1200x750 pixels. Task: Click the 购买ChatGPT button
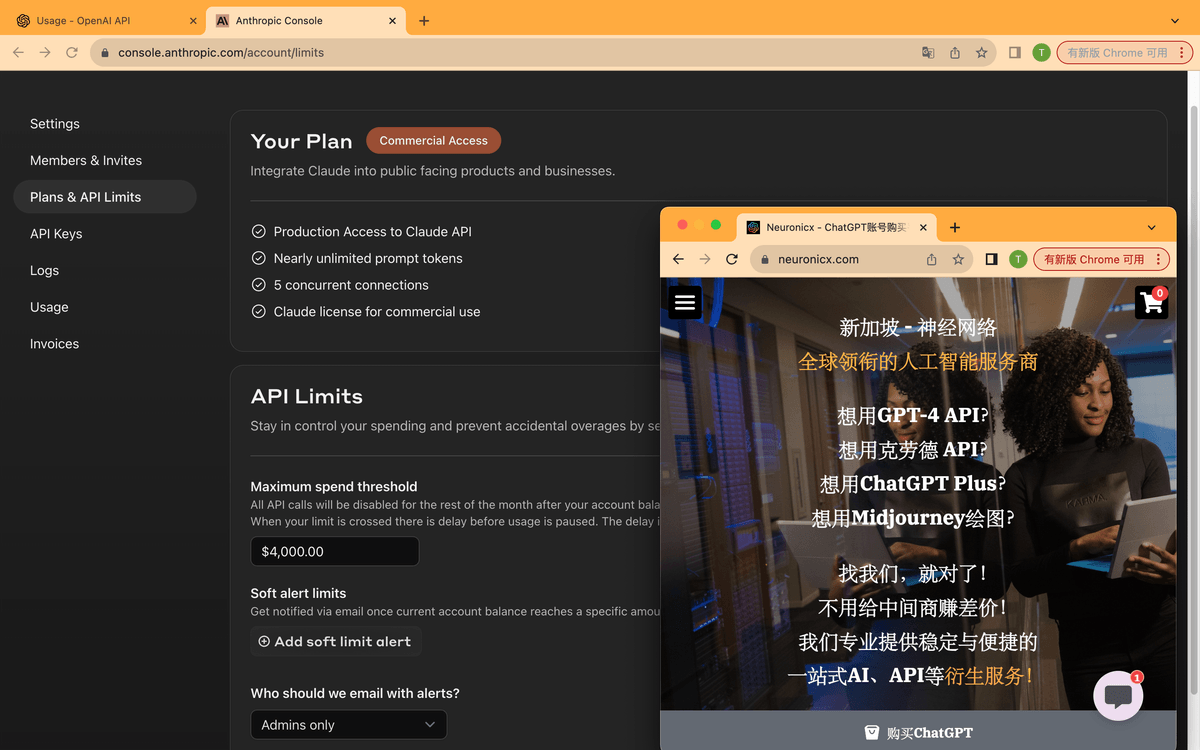pos(918,732)
